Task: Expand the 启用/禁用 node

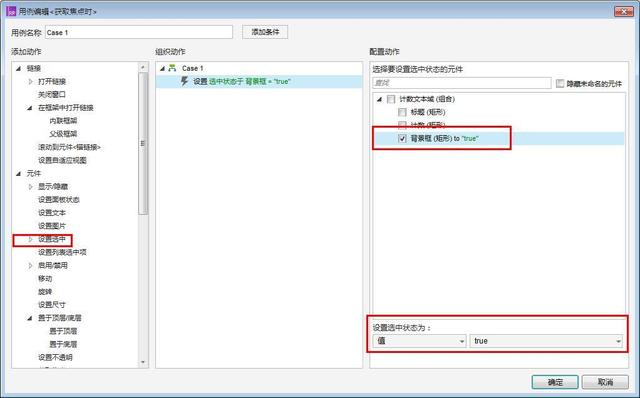Action: tap(30, 265)
